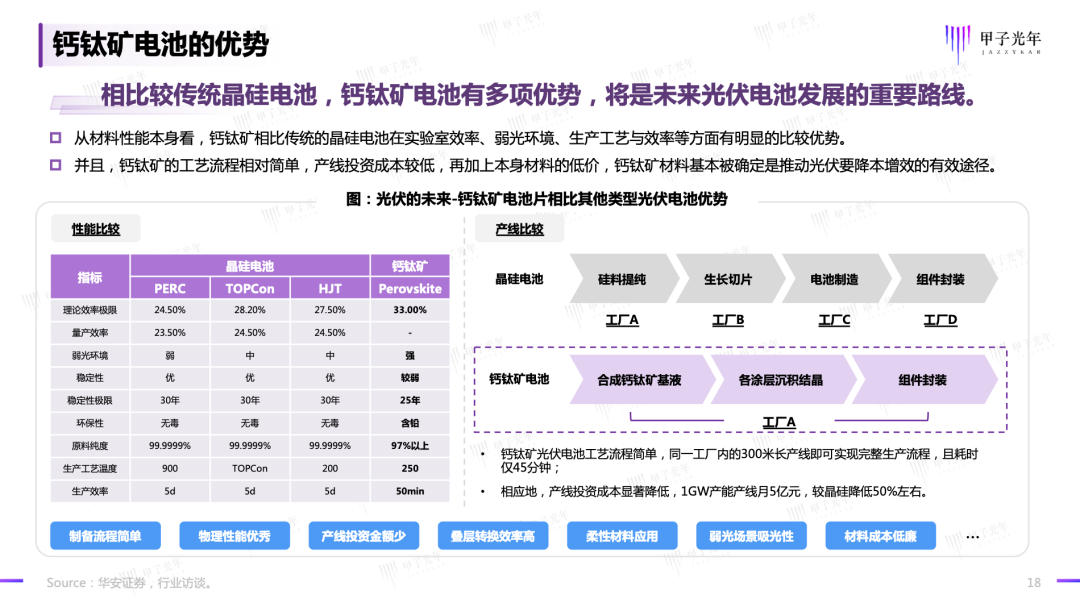Click the 产线投资金额少 tag
This screenshot has height=607, width=1080.
(x=363, y=536)
